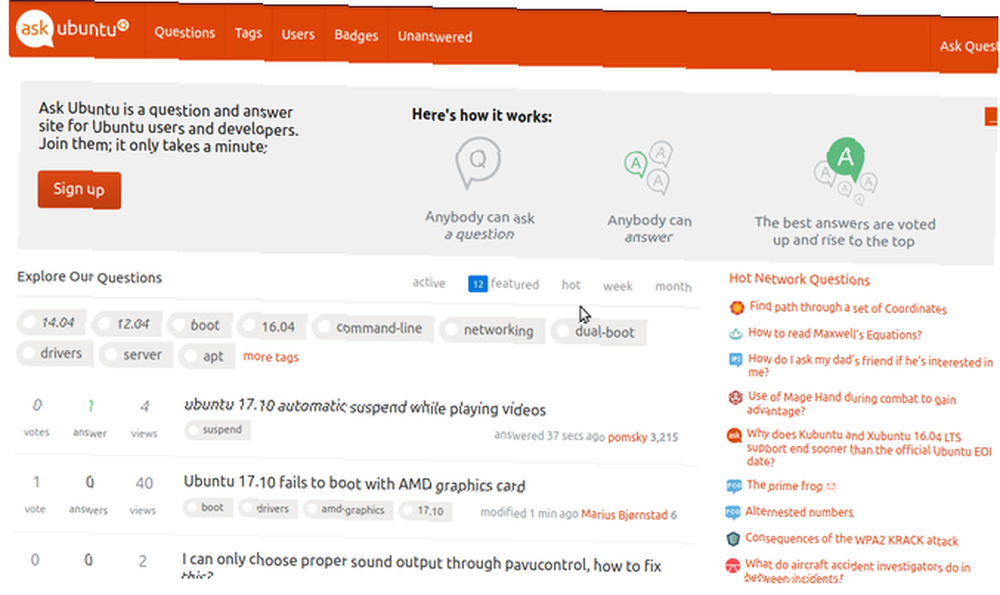The height and width of the screenshot is (595, 1000).
Task: Open user pomsky's profile
Action: pos(627,437)
